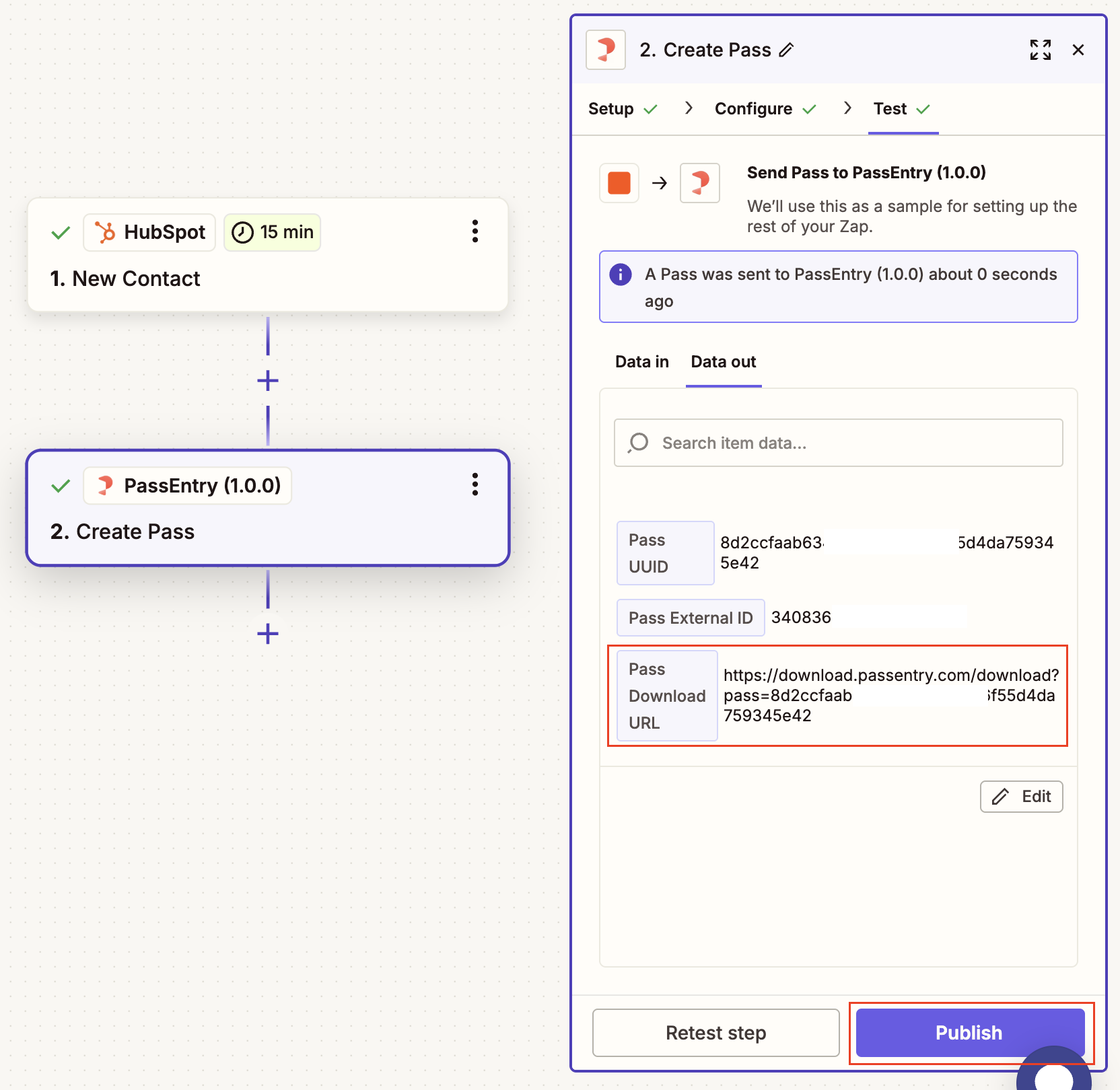Open the Test tab

pos(902,109)
